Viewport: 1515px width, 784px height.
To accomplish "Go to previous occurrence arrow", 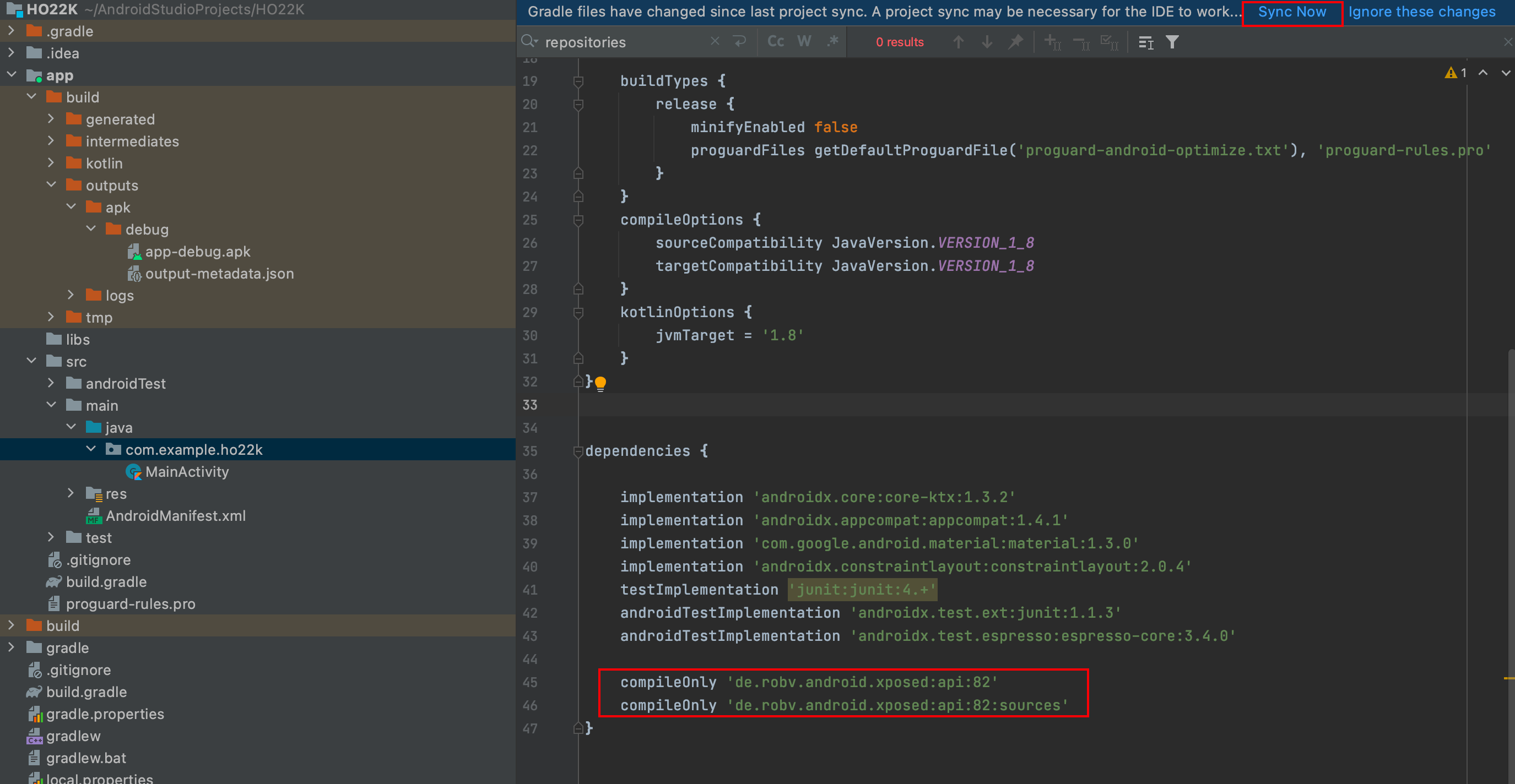I will point(958,42).
